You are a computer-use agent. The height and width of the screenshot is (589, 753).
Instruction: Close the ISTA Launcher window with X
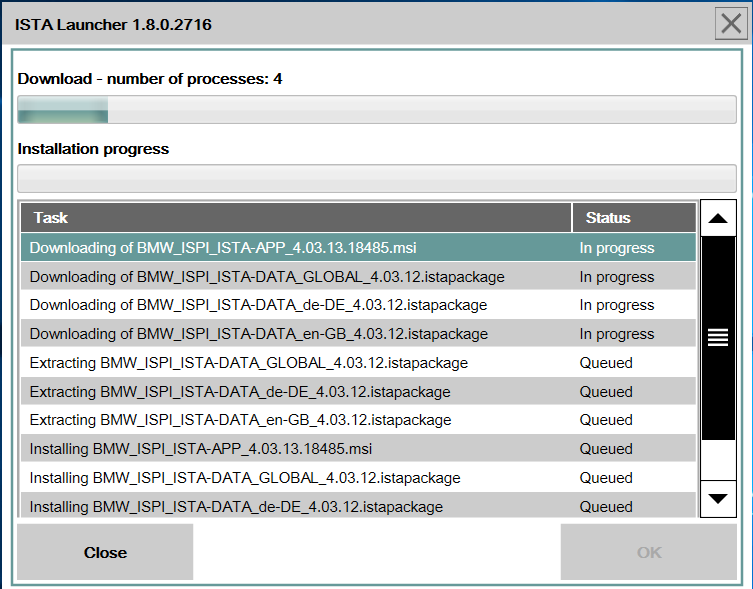pos(731,24)
